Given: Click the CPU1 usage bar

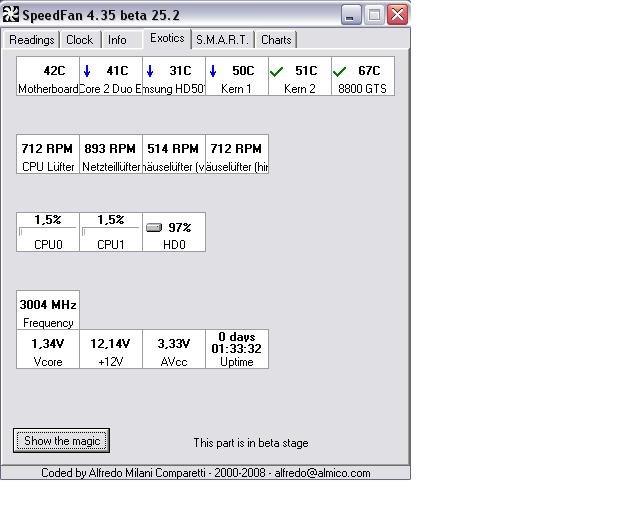Looking at the screenshot, I should click(111, 232).
